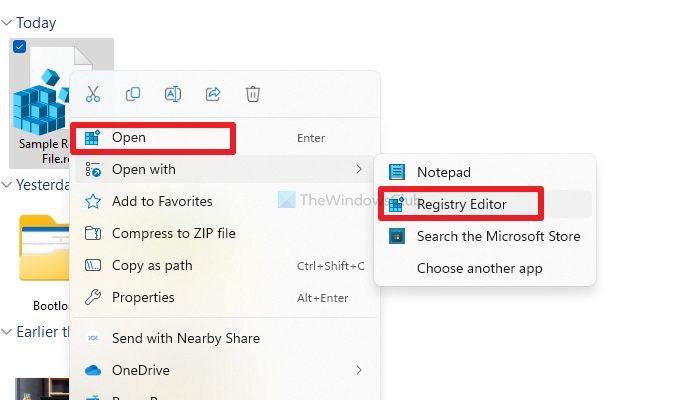The image size is (700, 400).
Task: Click the OneDrive cloud icon
Action: (x=93, y=370)
